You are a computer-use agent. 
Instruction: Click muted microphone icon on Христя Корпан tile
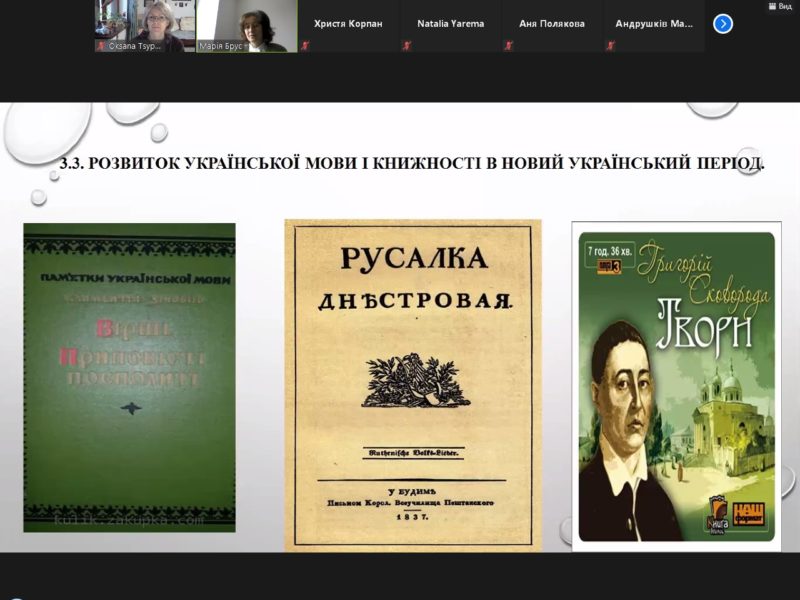pos(305,46)
